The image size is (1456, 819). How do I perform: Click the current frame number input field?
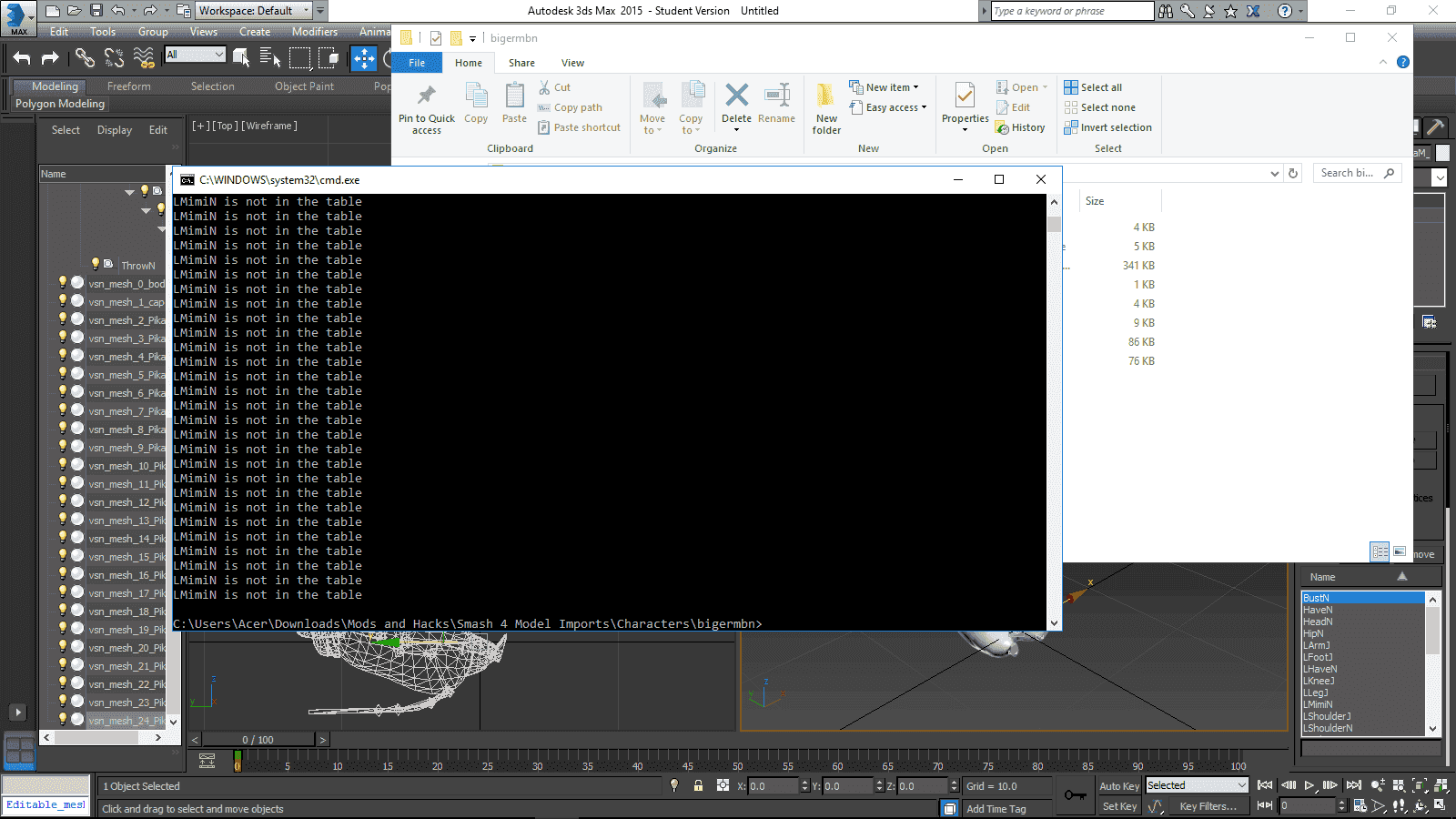coord(1307,805)
